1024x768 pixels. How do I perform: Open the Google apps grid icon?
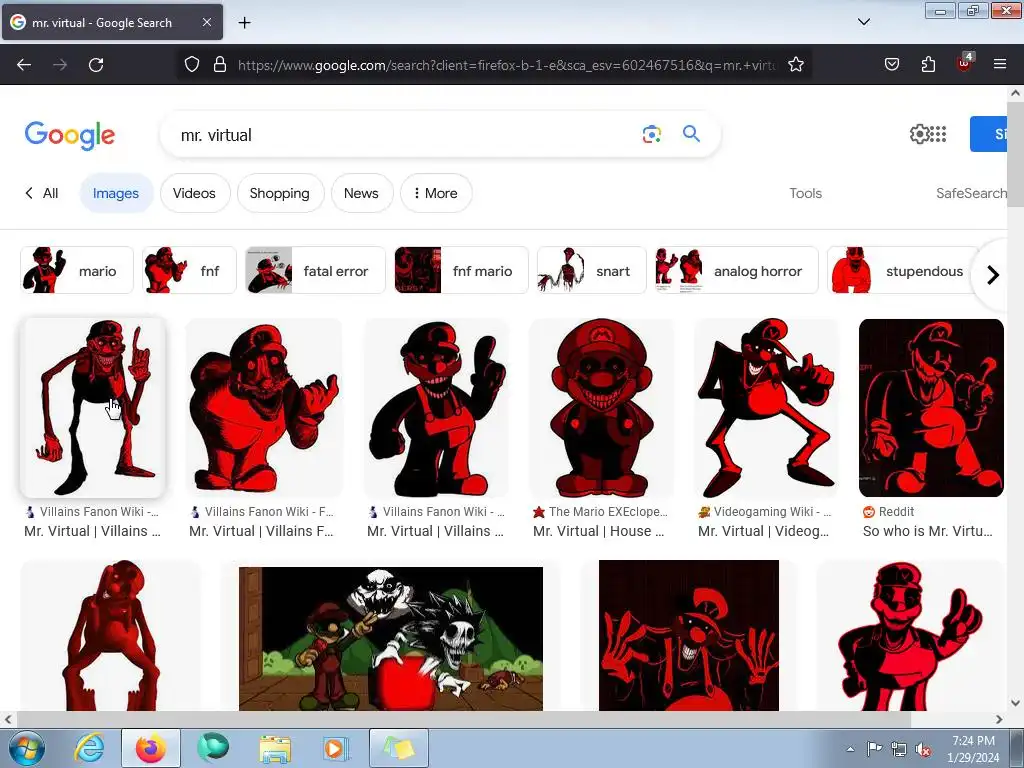coord(938,134)
